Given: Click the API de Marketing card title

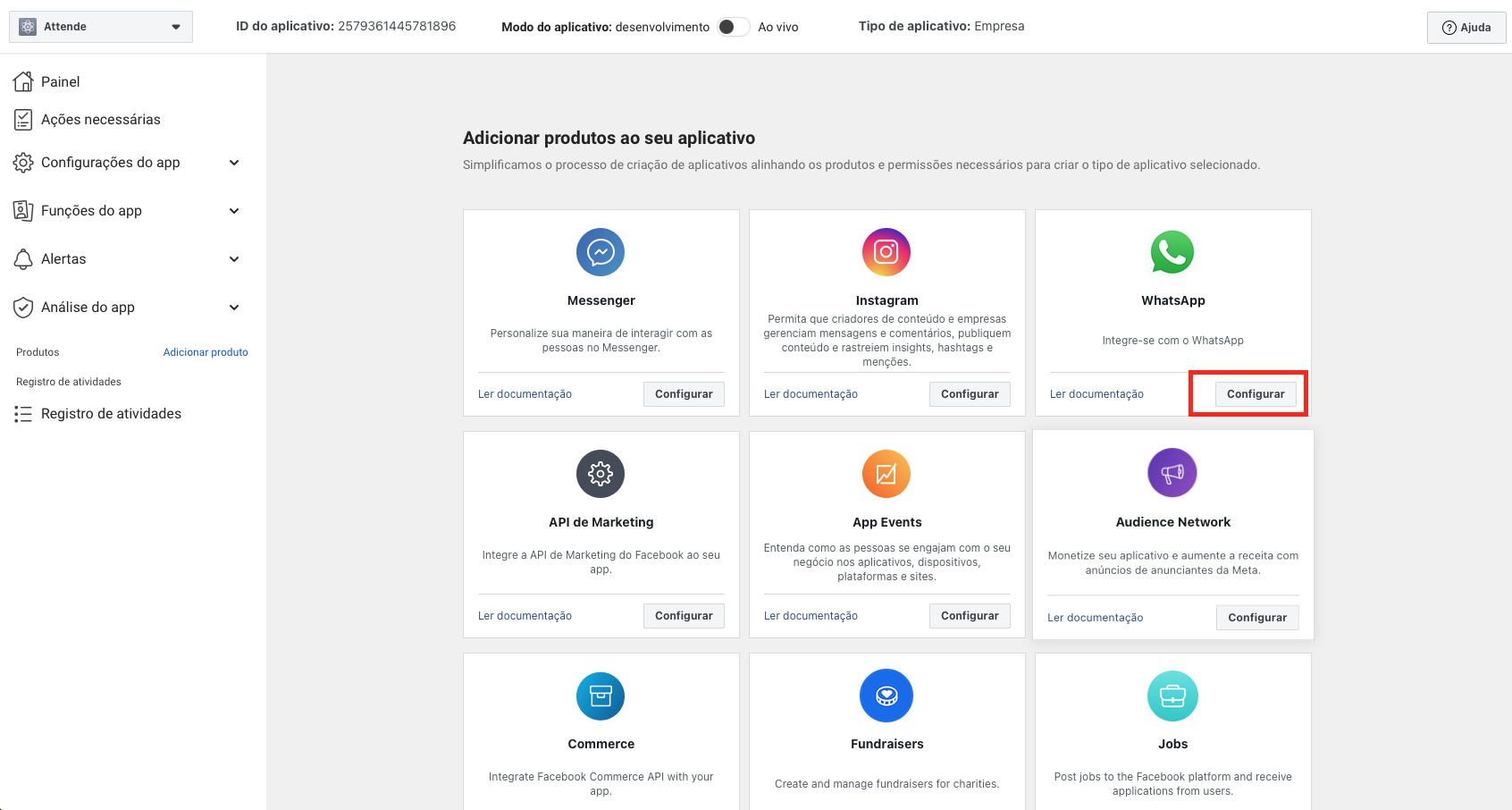Looking at the screenshot, I should point(601,522).
